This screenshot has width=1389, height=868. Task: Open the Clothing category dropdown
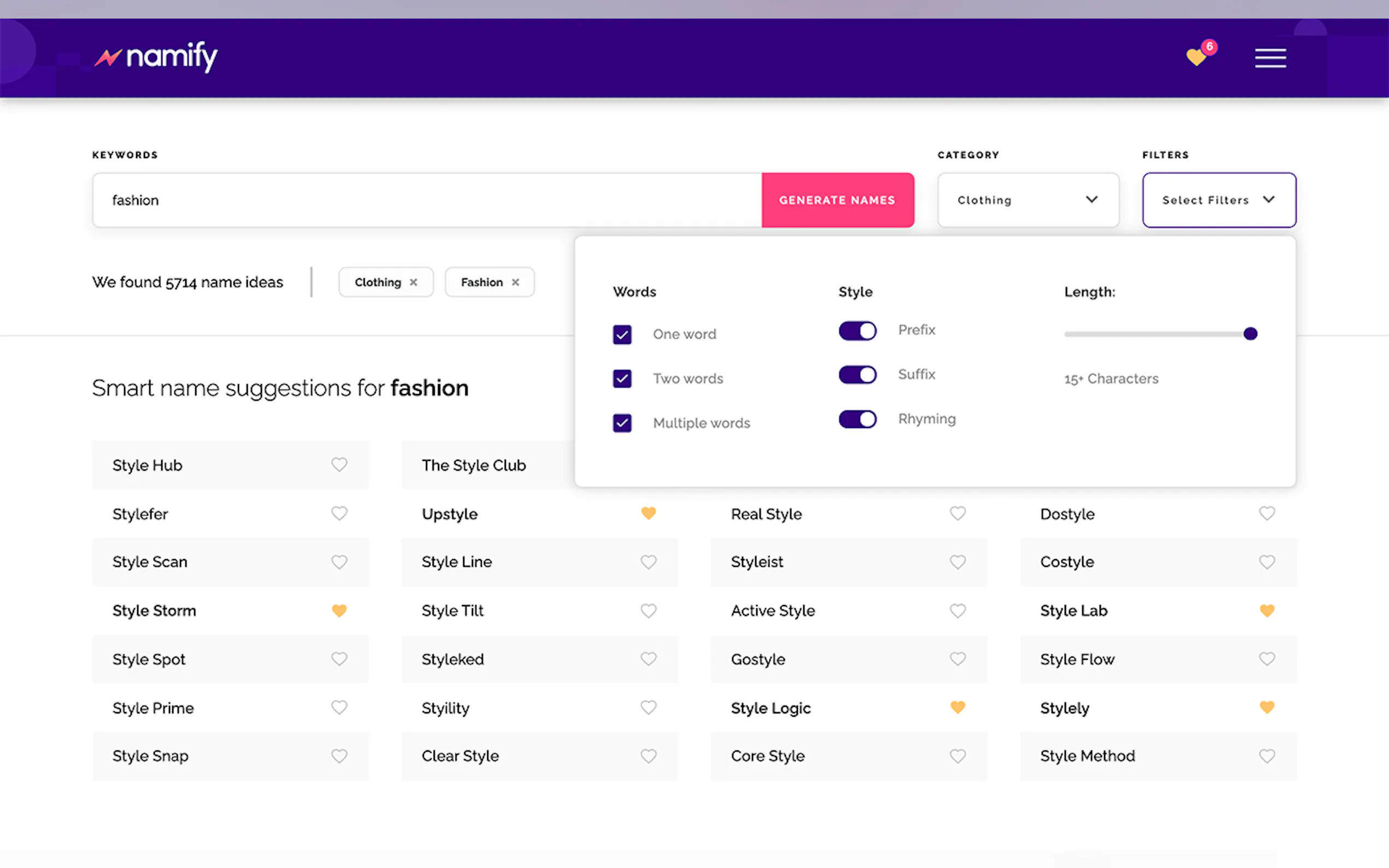1028,200
